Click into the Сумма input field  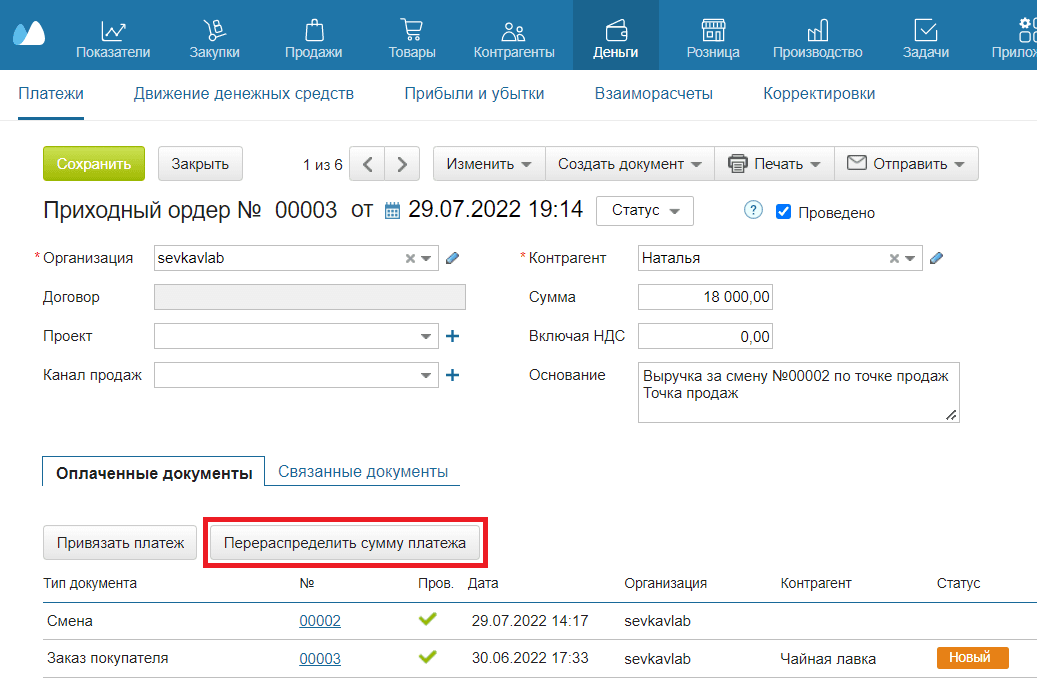click(x=705, y=297)
